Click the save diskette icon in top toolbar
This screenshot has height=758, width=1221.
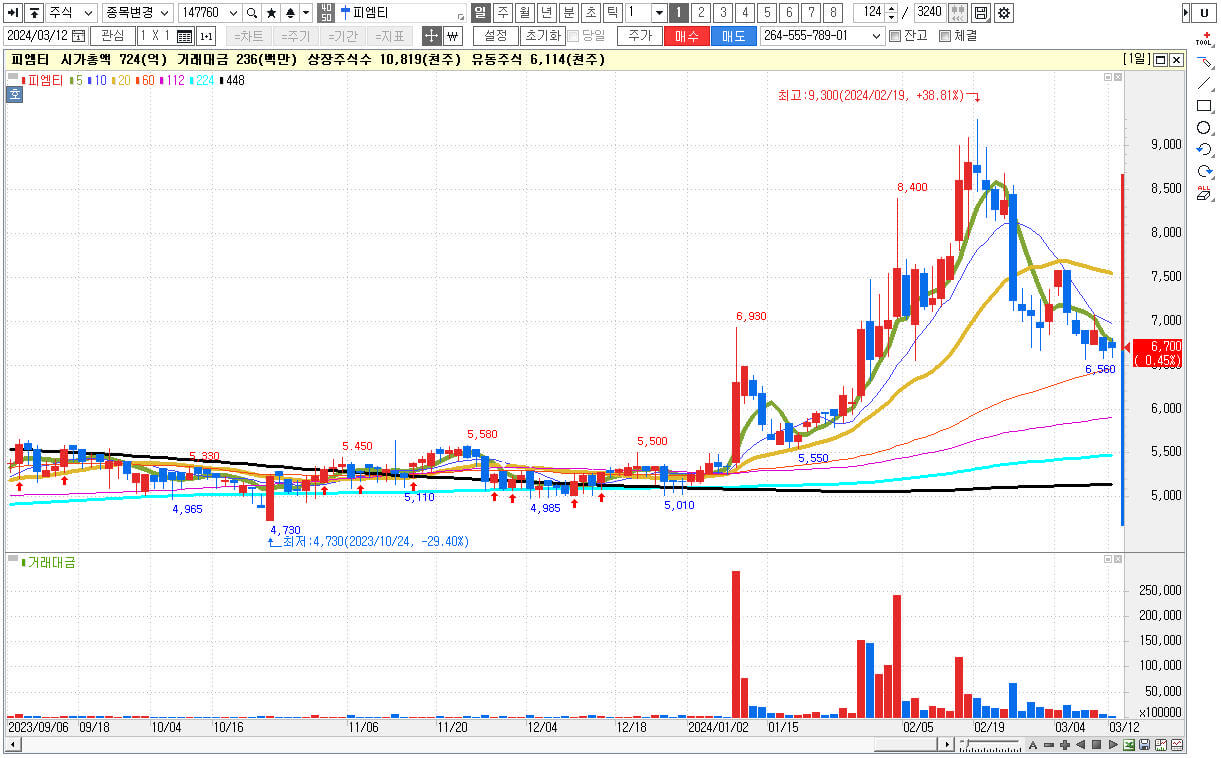(x=981, y=13)
